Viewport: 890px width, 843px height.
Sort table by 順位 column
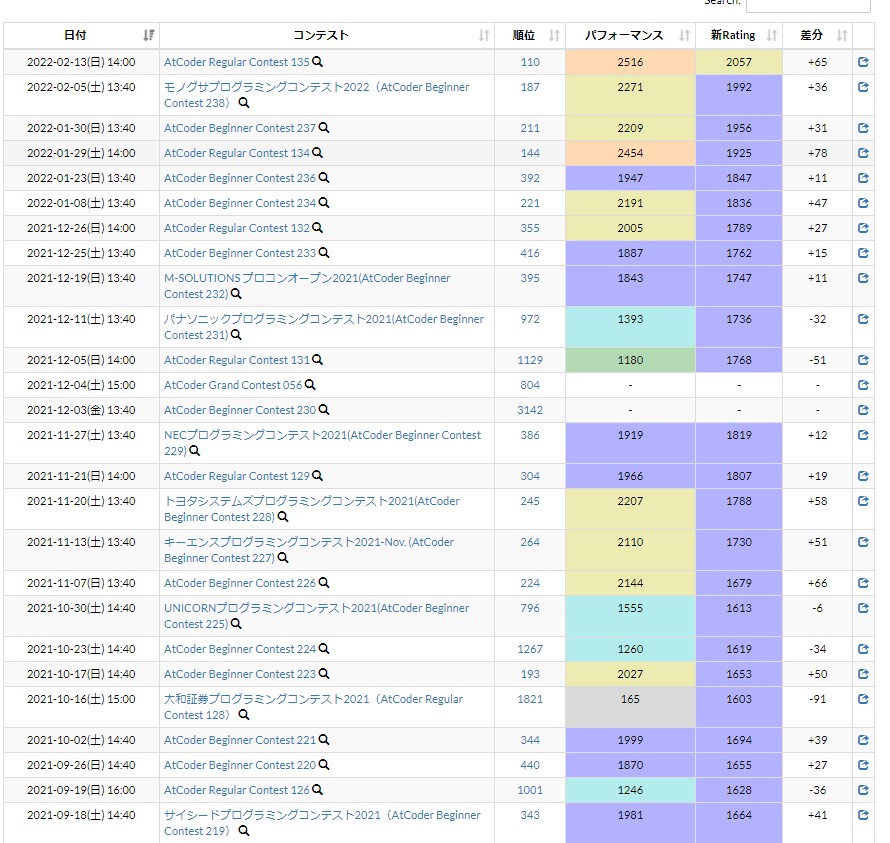tap(530, 35)
